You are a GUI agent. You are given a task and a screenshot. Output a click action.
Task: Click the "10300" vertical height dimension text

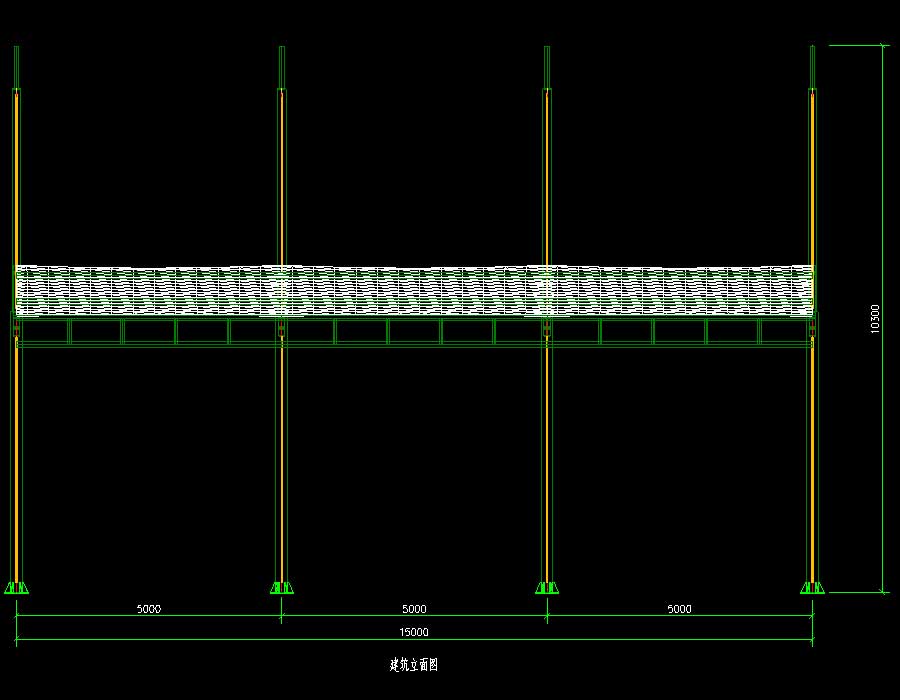(875, 318)
